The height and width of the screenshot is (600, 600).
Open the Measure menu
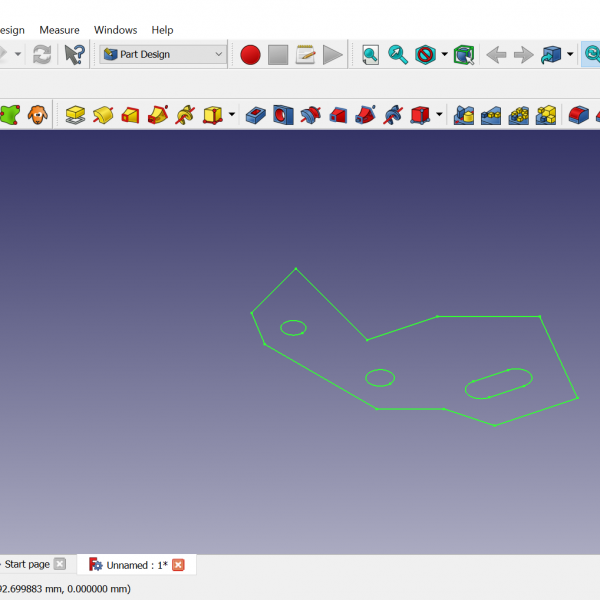point(59,30)
